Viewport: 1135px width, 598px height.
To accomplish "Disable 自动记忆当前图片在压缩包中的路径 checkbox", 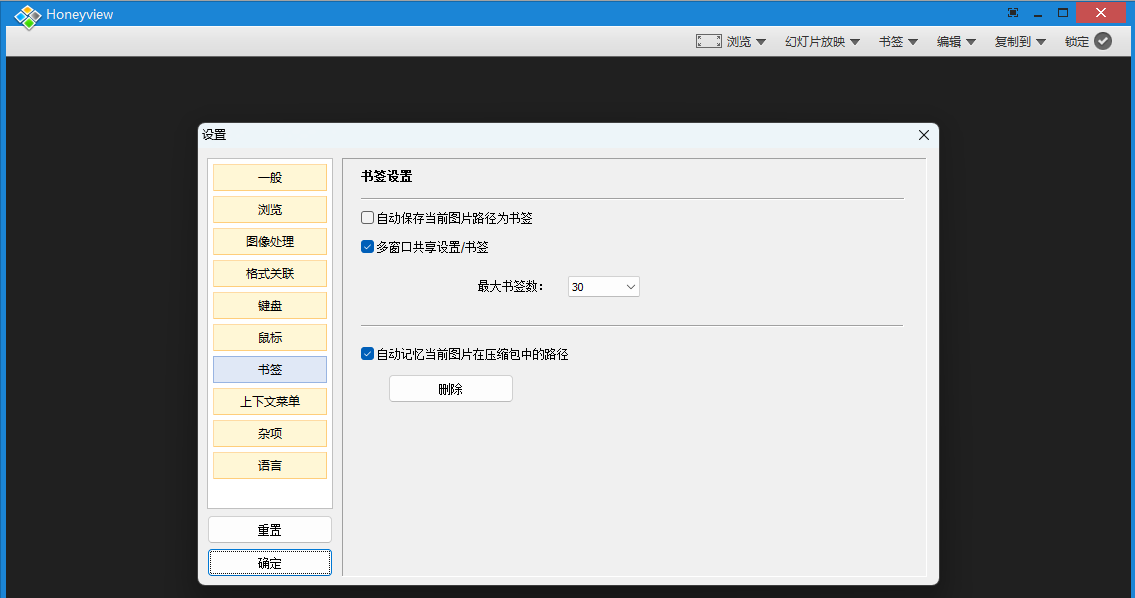I will pos(368,354).
